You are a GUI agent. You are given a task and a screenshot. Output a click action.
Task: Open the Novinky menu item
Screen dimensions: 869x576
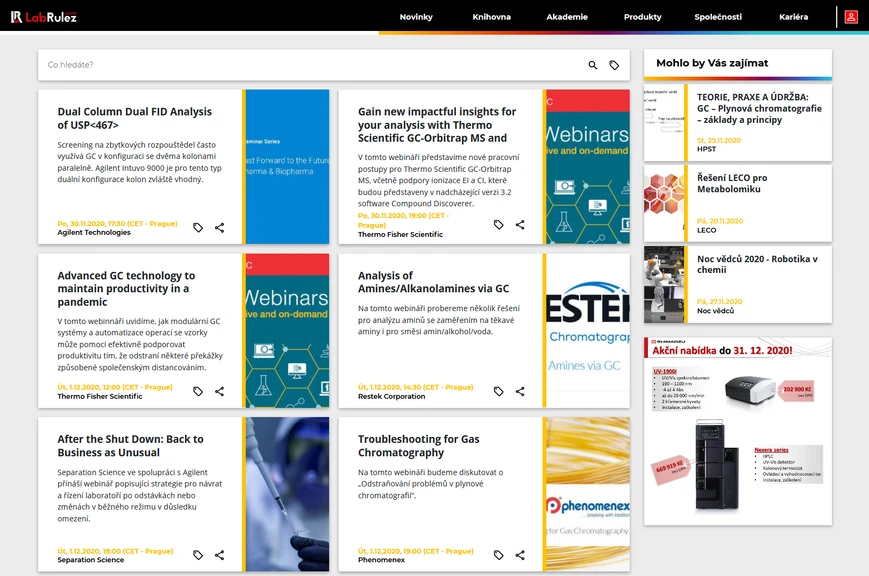pyautogui.click(x=417, y=16)
